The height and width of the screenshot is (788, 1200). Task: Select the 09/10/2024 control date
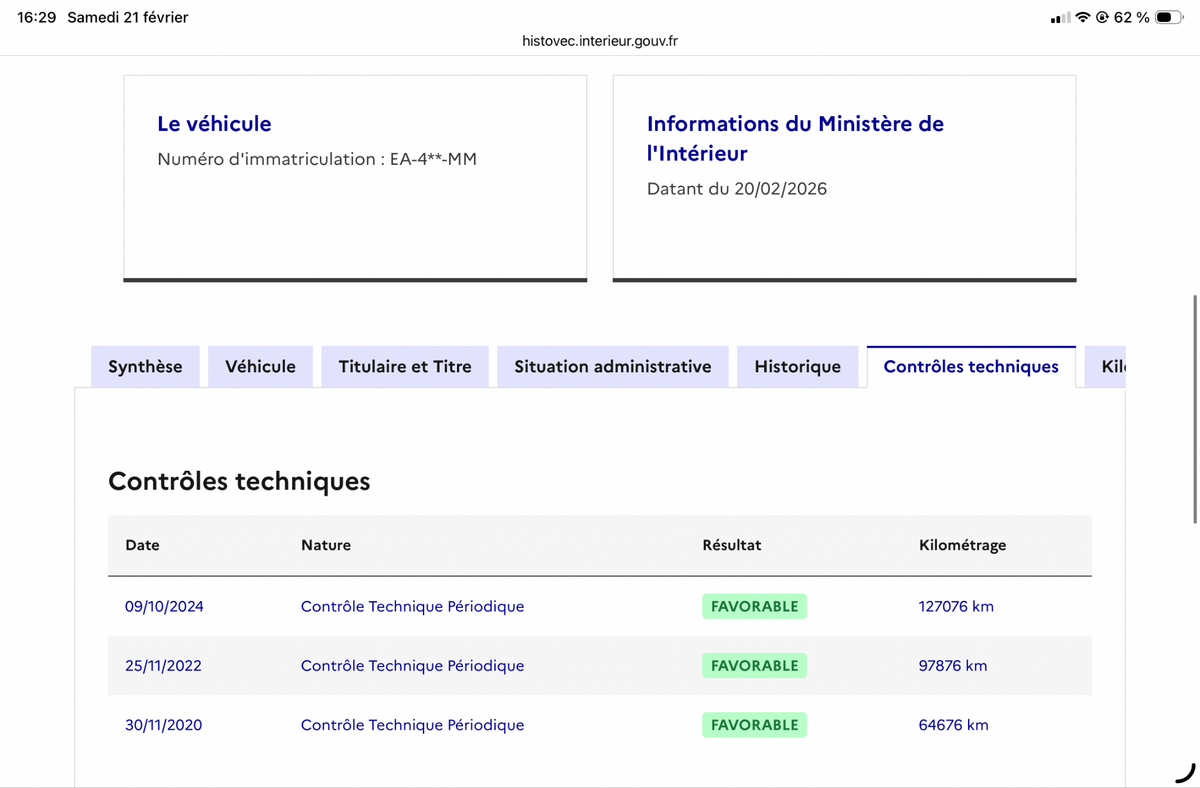[x=164, y=606]
